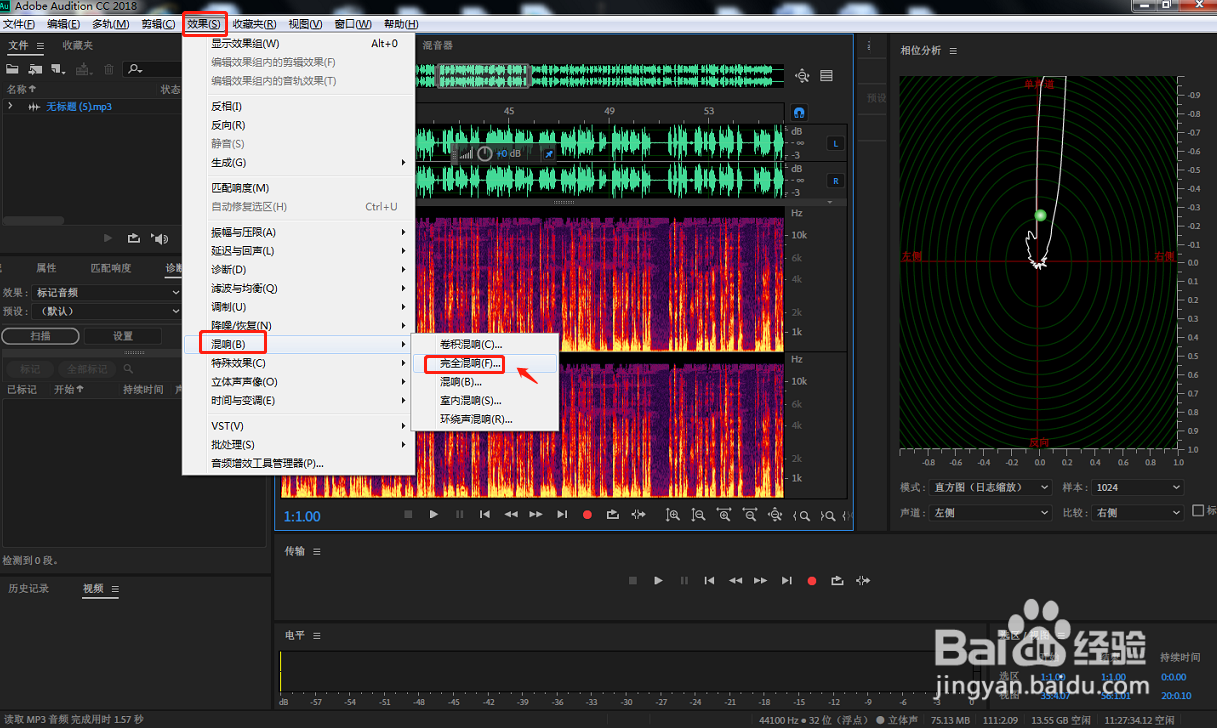
Task: Move playhead to previous in editor transport
Action: [x=484, y=514]
